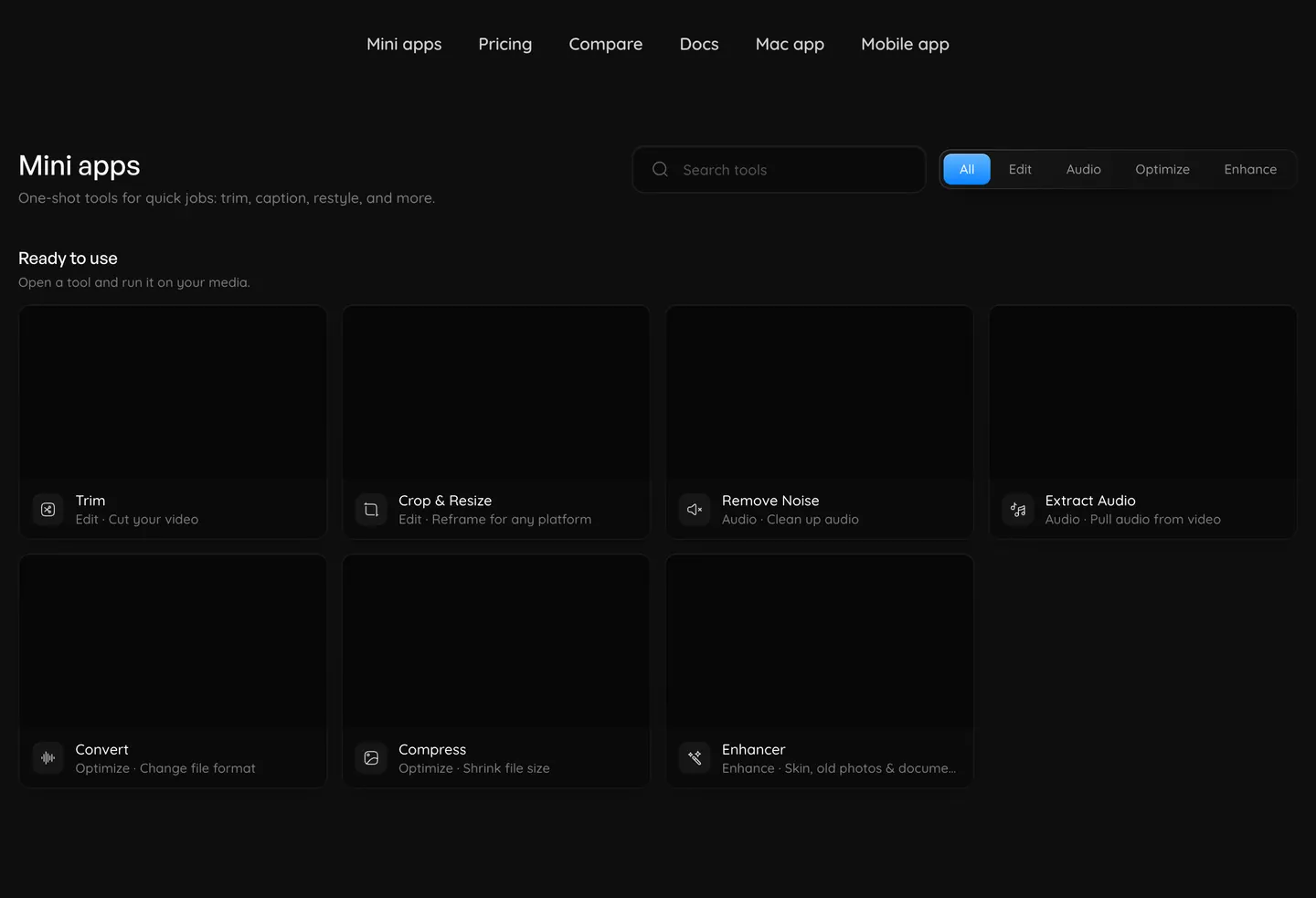Click the search magnifier icon

[x=660, y=169]
